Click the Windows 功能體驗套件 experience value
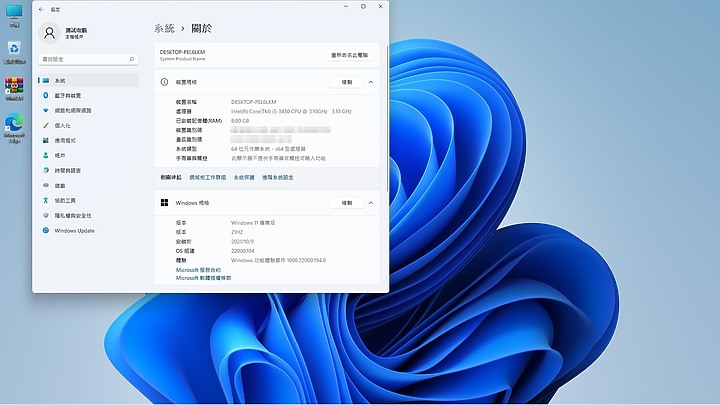Screen dimensions: 720x405 (x=278, y=260)
